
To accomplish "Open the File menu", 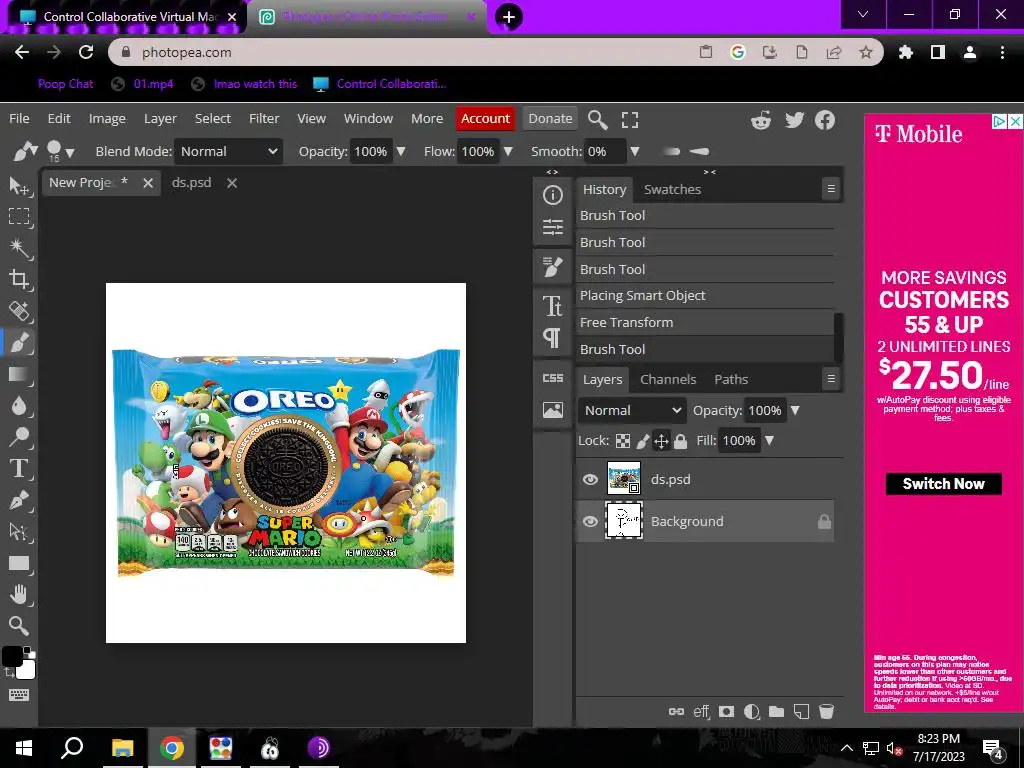I will 19,118.
